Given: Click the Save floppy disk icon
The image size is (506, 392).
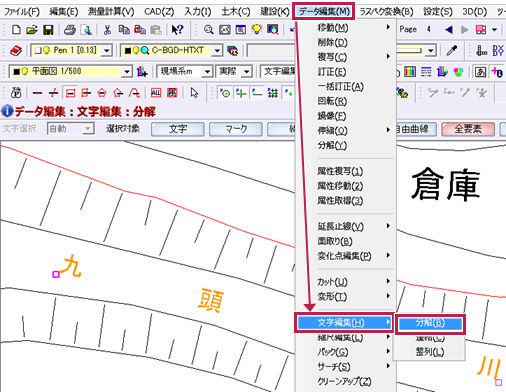Looking at the screenshot, I should [48, 30].
